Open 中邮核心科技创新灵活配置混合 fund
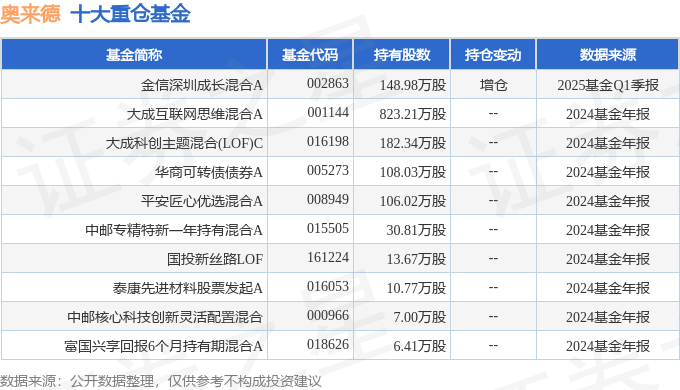 click(165, 317)
